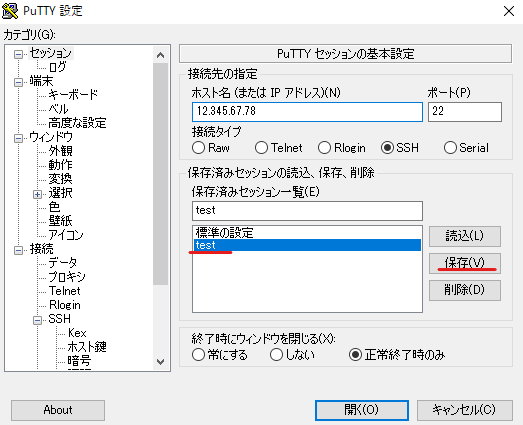
Task: Click the 開く(O) open button
Action: coord(362,410)
